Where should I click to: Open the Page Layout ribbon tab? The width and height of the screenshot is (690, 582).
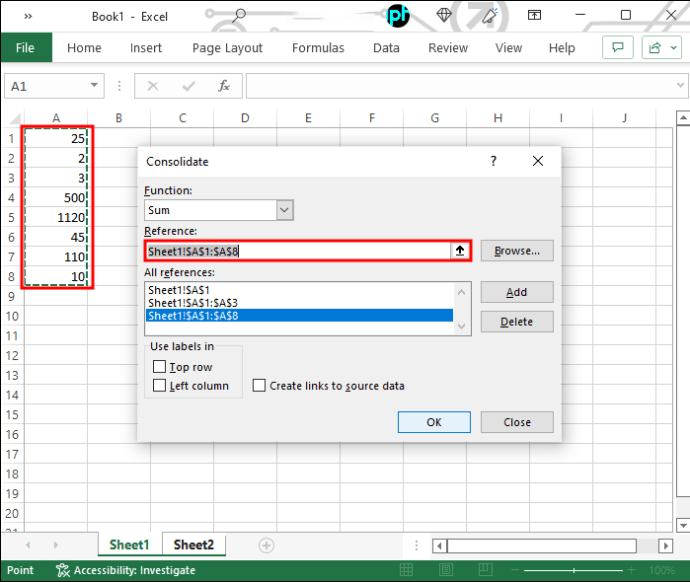(227, 48)
